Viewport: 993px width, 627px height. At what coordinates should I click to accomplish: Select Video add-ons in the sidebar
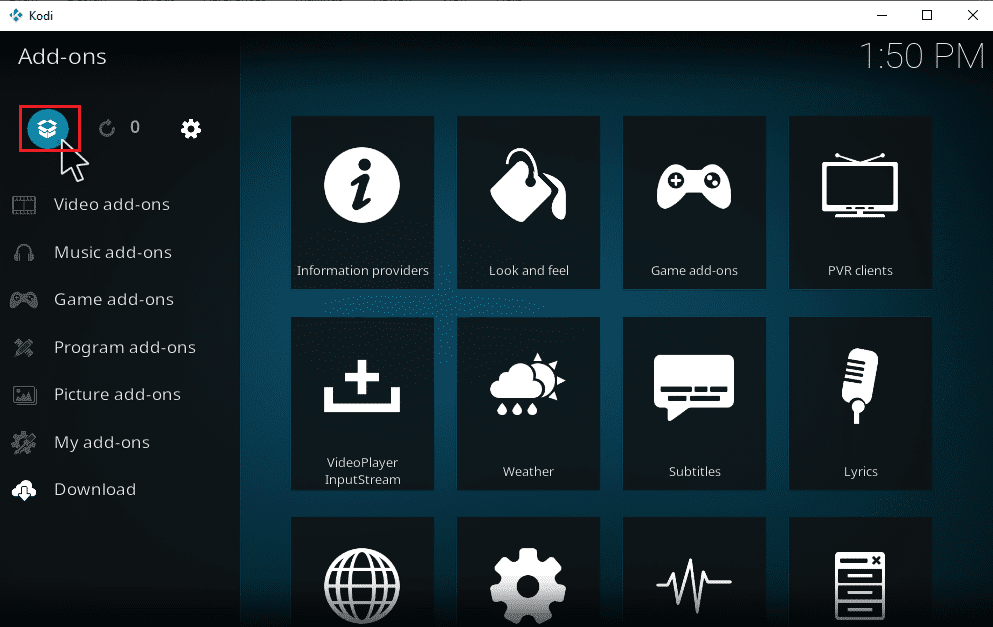click(110, 204)
